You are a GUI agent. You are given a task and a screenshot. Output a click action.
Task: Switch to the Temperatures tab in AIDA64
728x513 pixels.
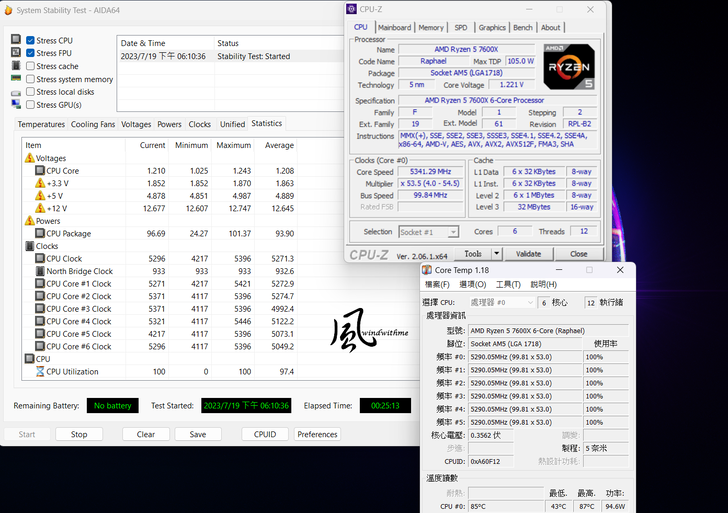click(41, 124)
